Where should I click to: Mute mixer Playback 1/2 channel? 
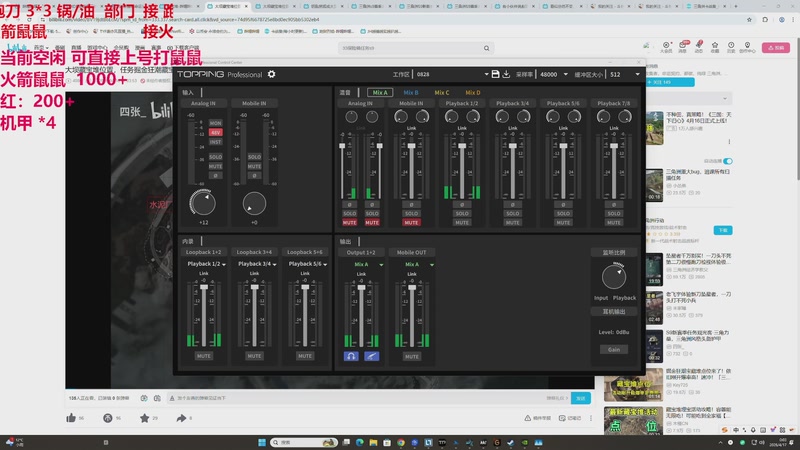(x=462, y=222)
